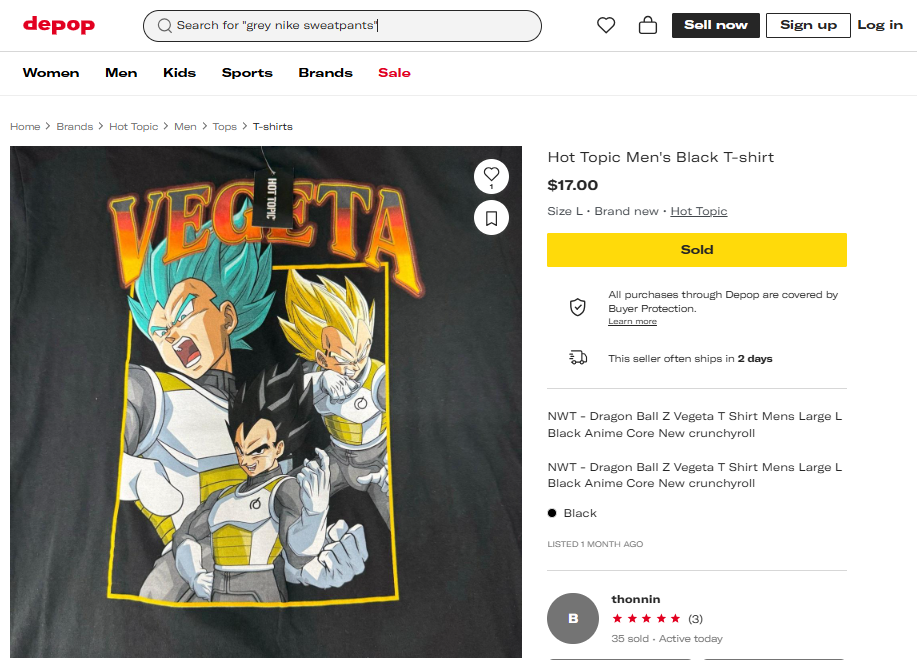Open the Brands menu
The width and height of the screenshot is (917, 660).
tap(325, 73)
